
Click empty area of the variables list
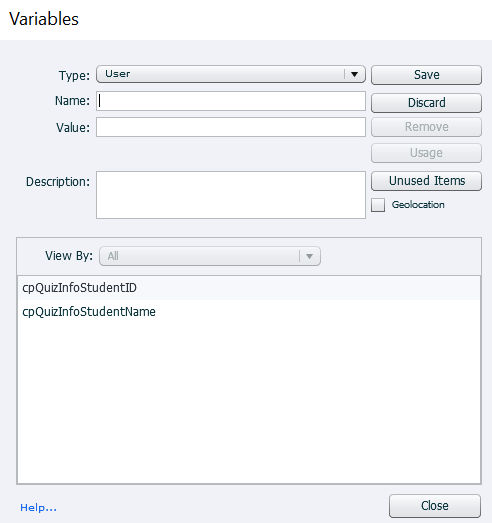(x=249, y=400)
